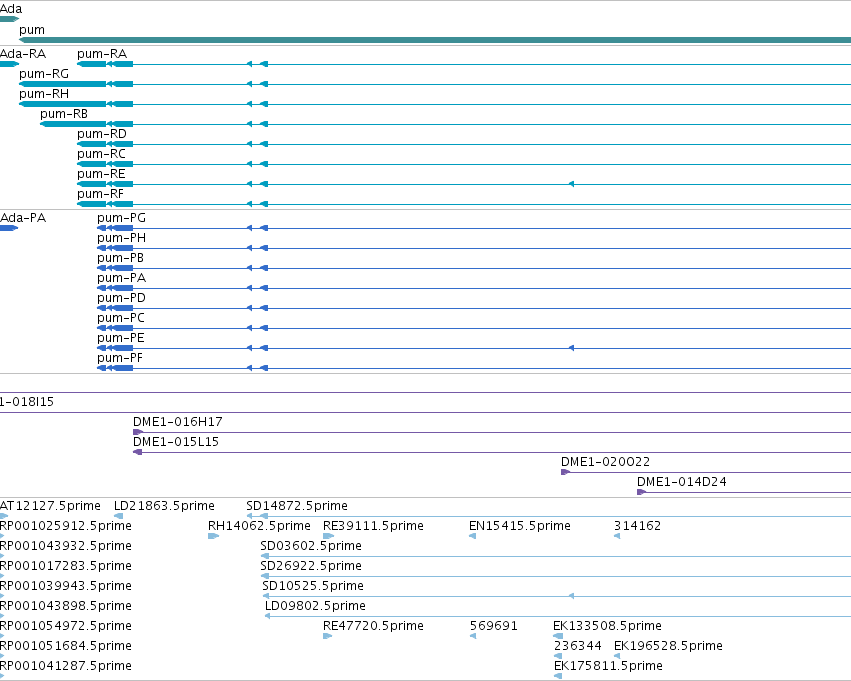This screenshot has width=851, height=681.
Task: Click BAC clone DME1-020O22
Action: click(606, 462)
